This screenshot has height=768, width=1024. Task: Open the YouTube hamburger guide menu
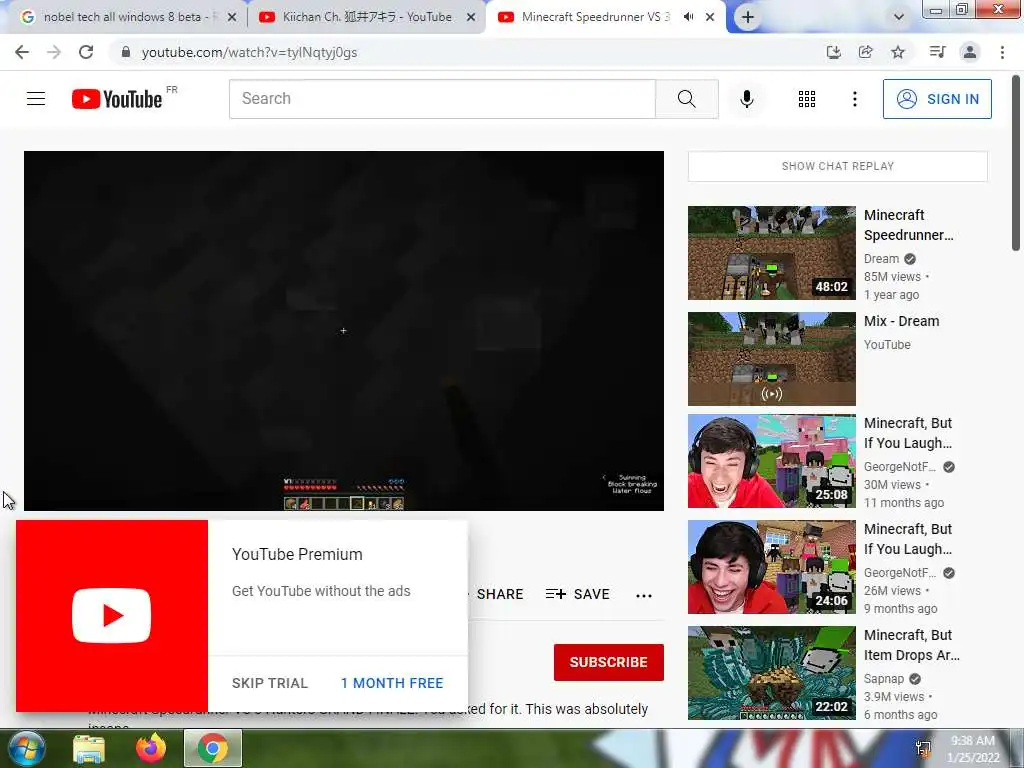coord(36,99)
